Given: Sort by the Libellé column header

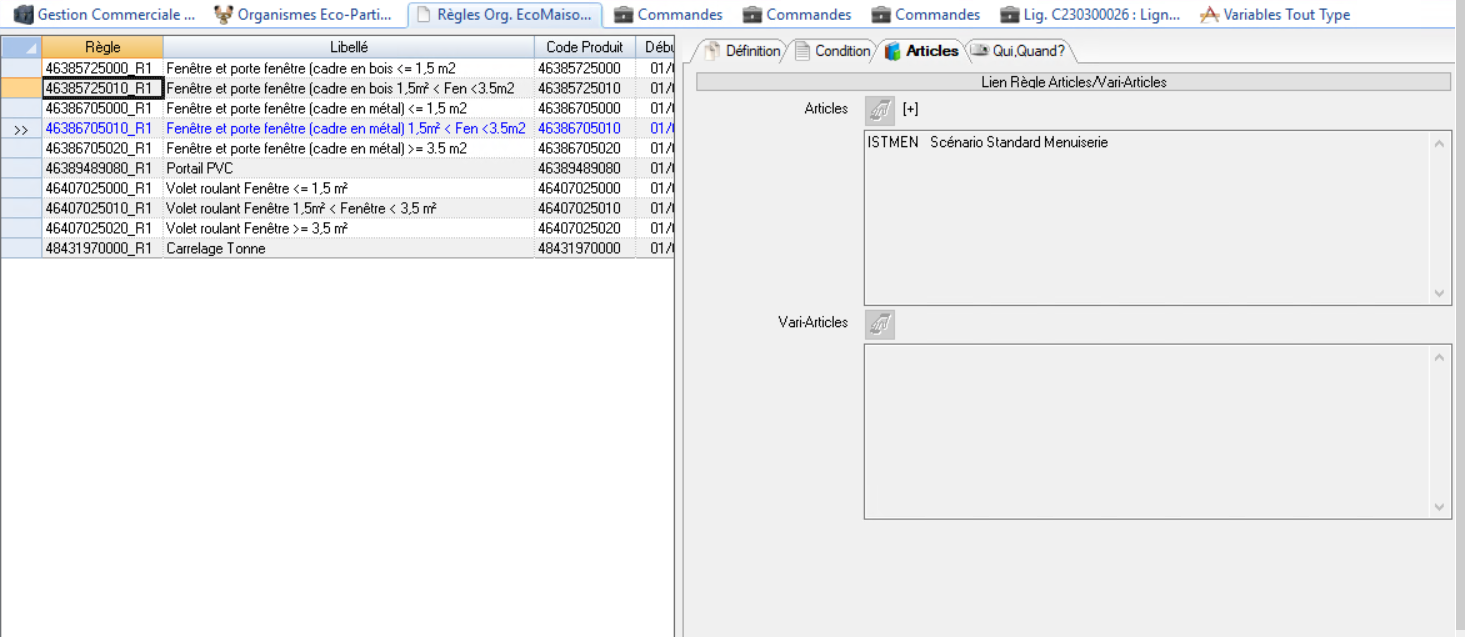Looking at the screenshot, I should tap(348, 47).
